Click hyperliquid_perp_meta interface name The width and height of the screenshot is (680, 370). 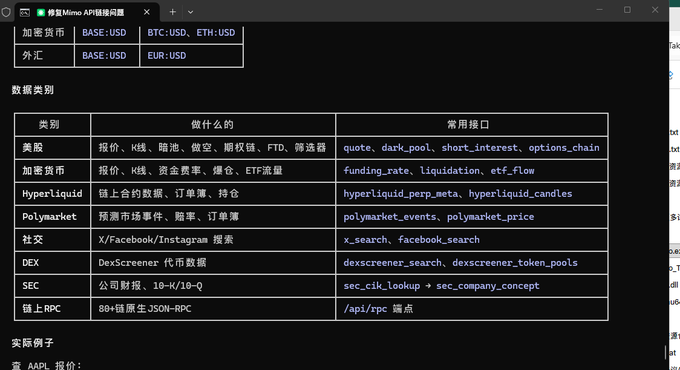[x=401, y=194]
